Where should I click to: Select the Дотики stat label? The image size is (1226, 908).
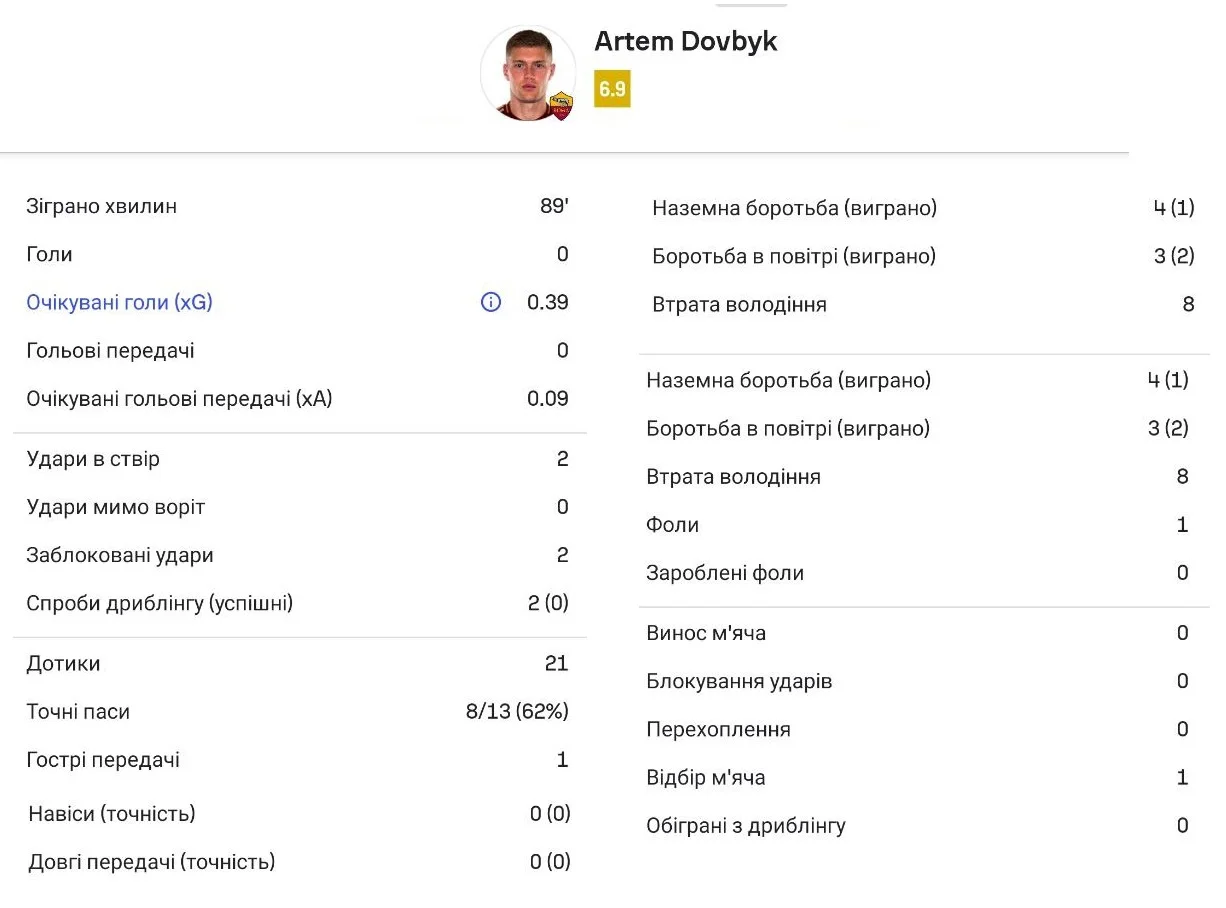[63, 663]
